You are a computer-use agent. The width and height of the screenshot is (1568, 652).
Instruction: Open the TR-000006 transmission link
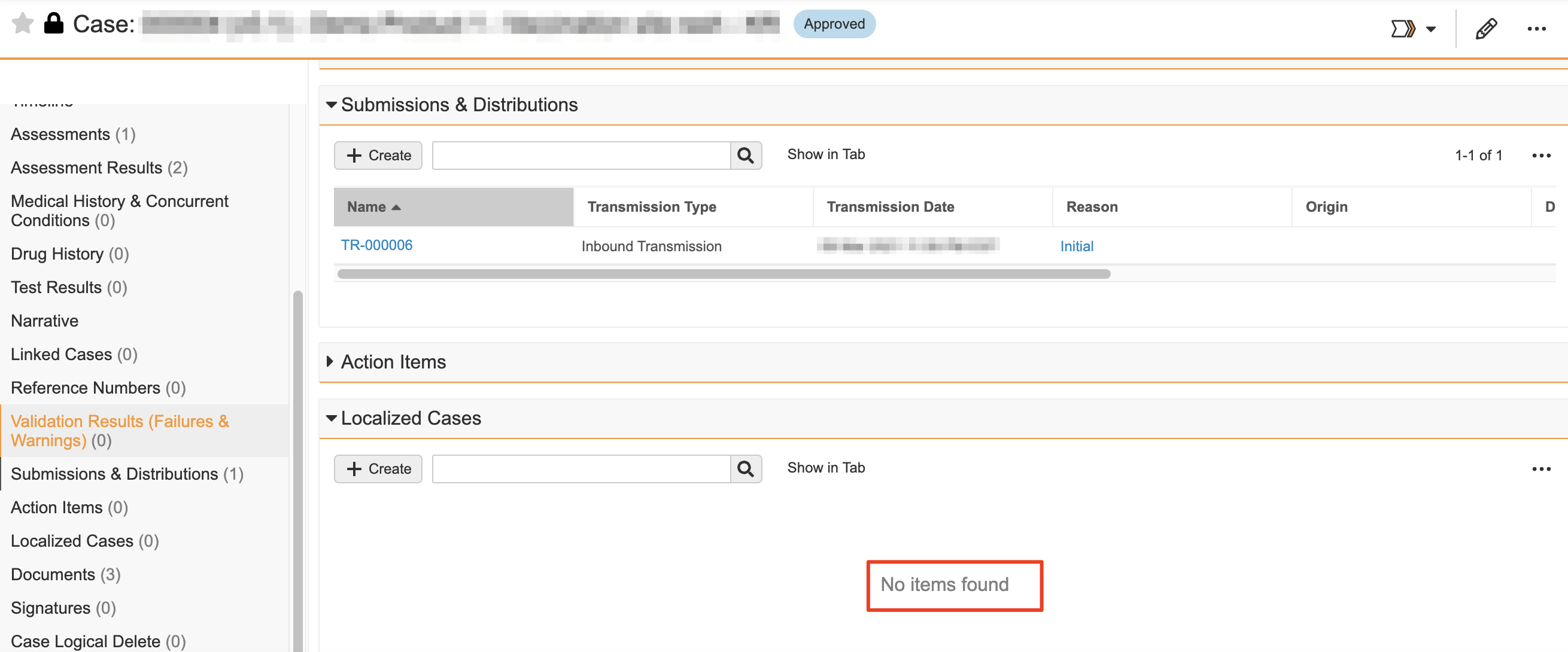[x=376, y=245]
